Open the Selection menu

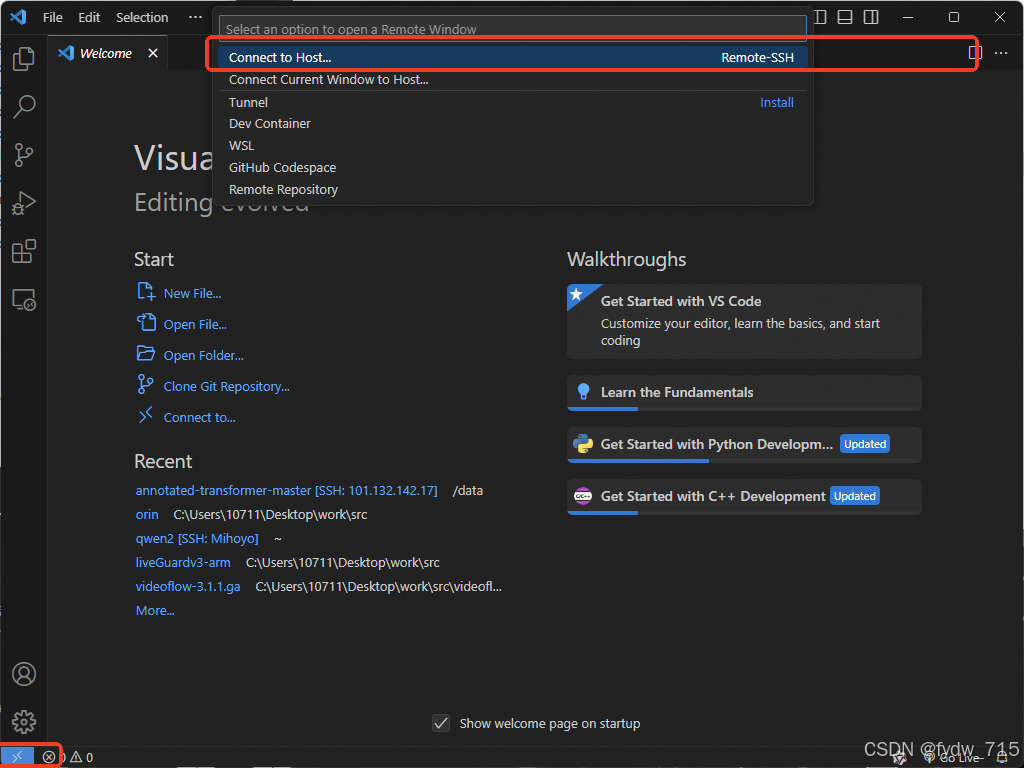pyautogui.click(x=142, y=18)
